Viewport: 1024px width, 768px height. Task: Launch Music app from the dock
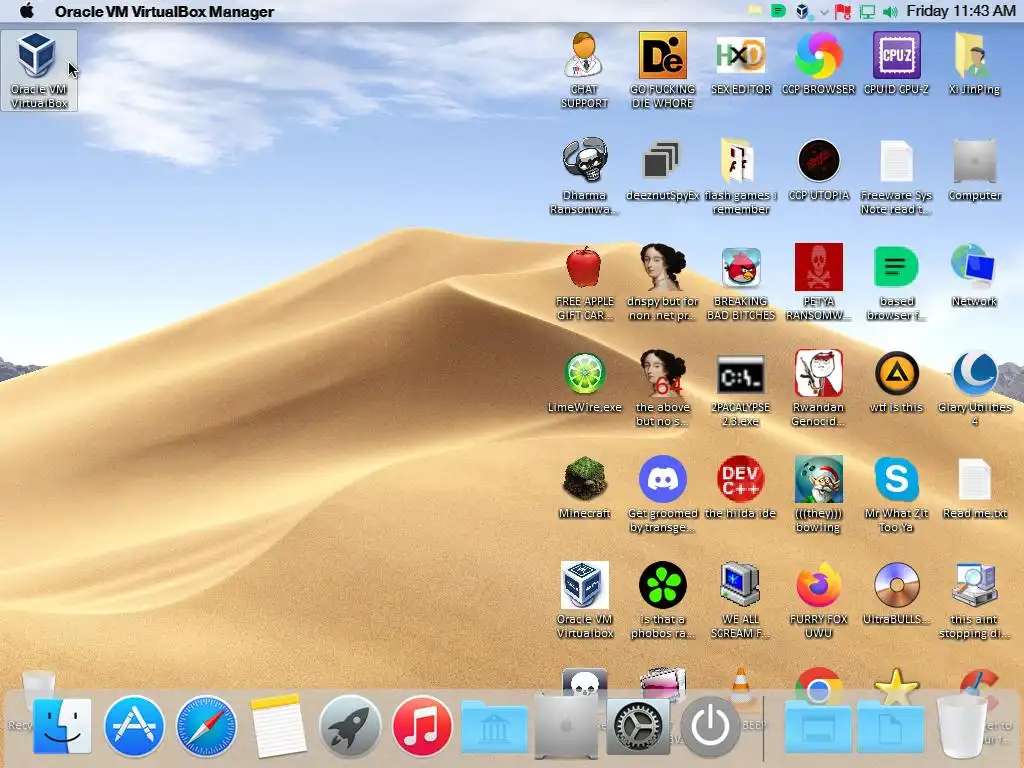422,726
